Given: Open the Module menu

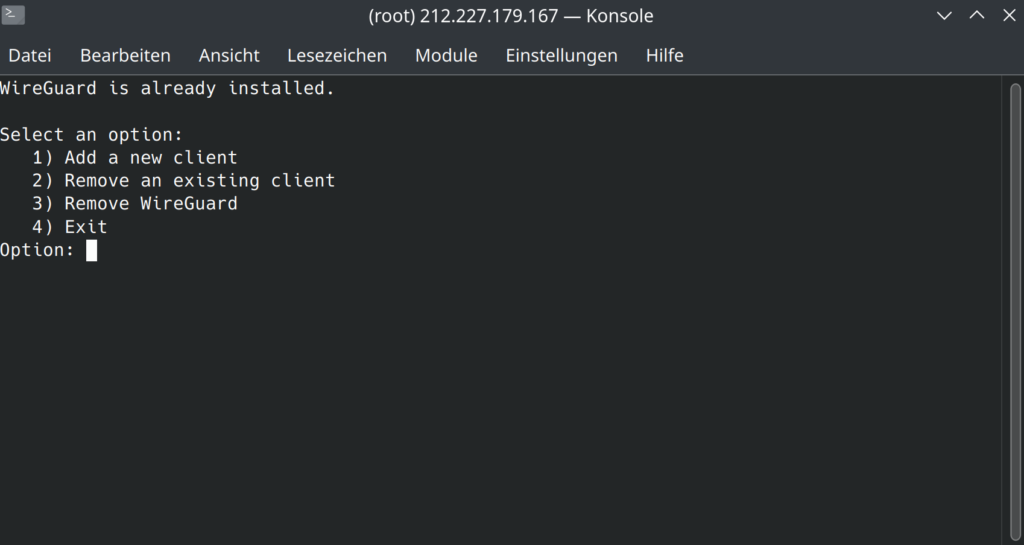Looking at the screenshot, I should point(446,55).
